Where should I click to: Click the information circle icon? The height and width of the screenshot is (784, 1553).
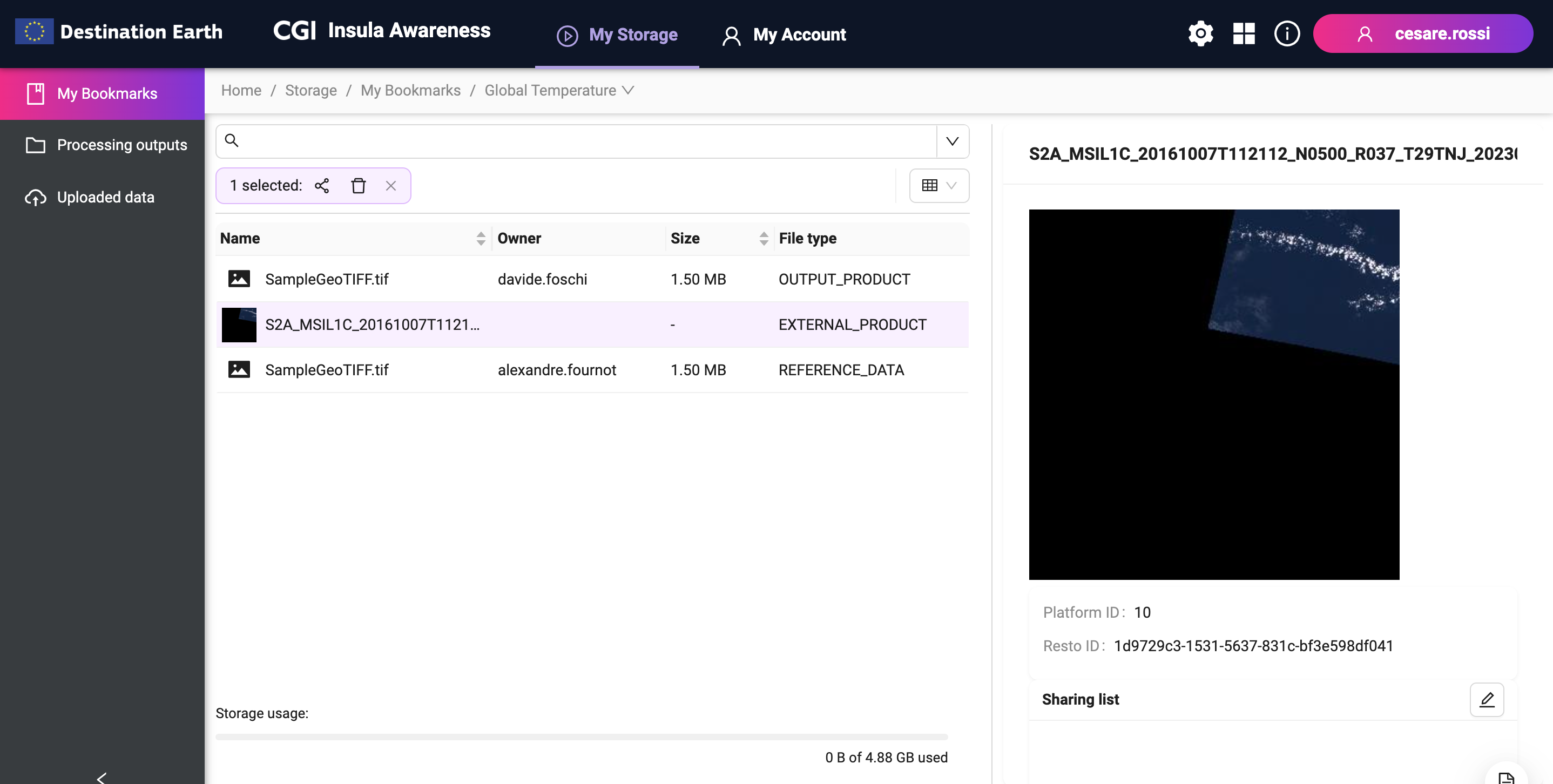click(x=1287, y=33)
